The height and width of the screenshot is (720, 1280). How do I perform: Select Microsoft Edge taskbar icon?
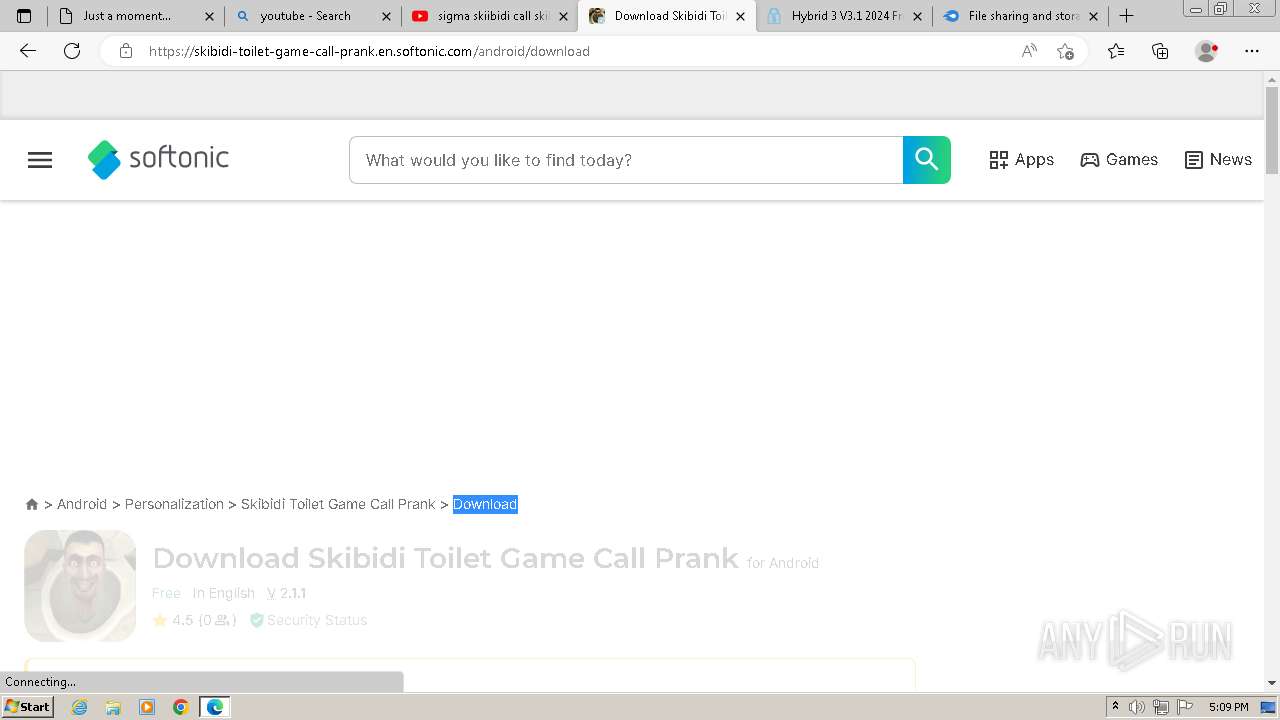coord(214,707)
